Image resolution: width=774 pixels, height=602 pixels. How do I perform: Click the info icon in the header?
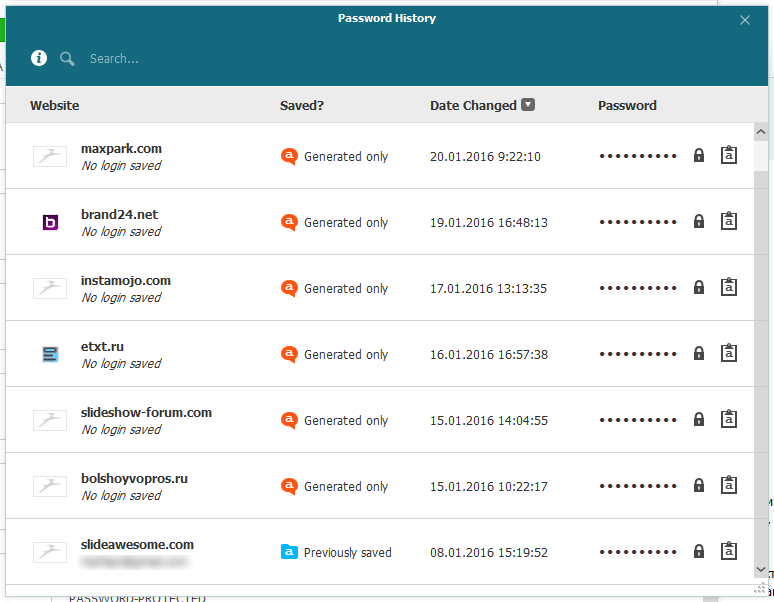coord(39,58)
